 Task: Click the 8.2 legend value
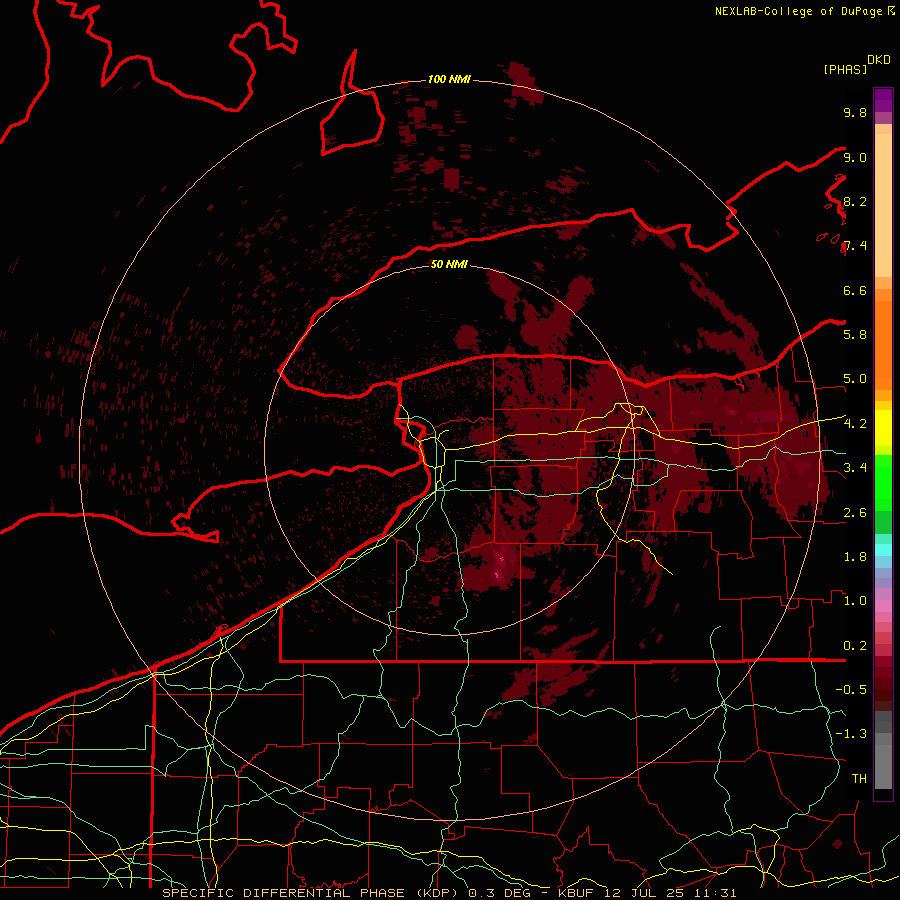(855, 201)
